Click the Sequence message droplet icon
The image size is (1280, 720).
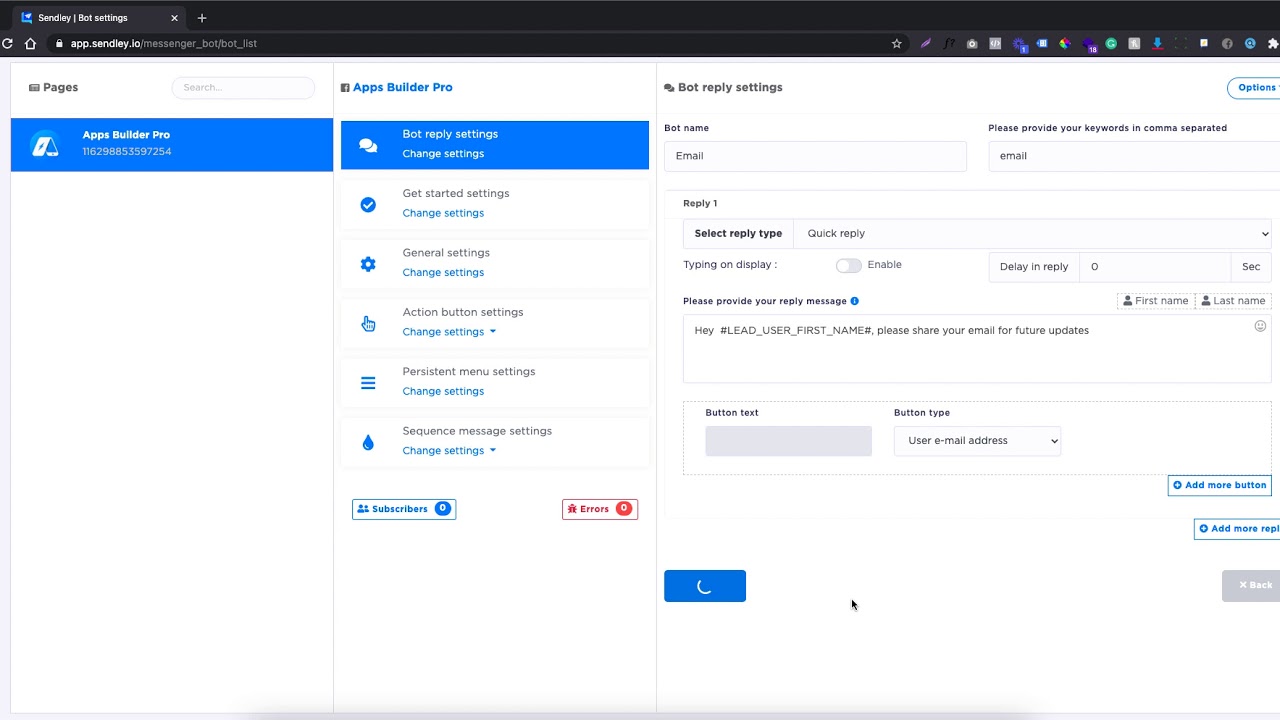[368, 442]
